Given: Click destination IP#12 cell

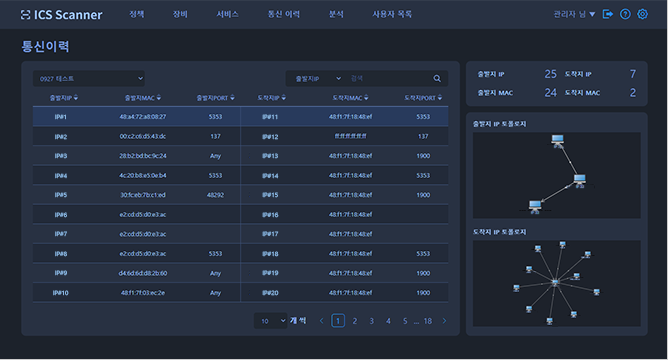Looking at the screenshot, I should tap(270, 137).
